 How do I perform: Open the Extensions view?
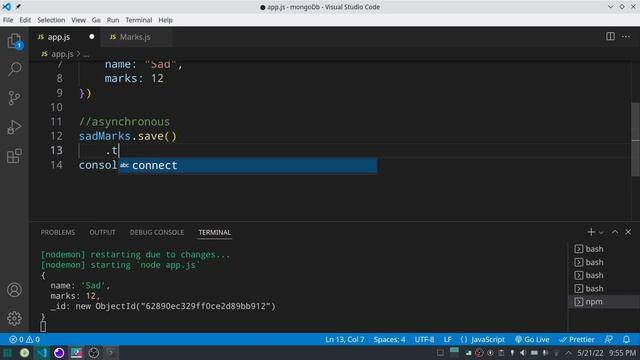coord(14,156)
